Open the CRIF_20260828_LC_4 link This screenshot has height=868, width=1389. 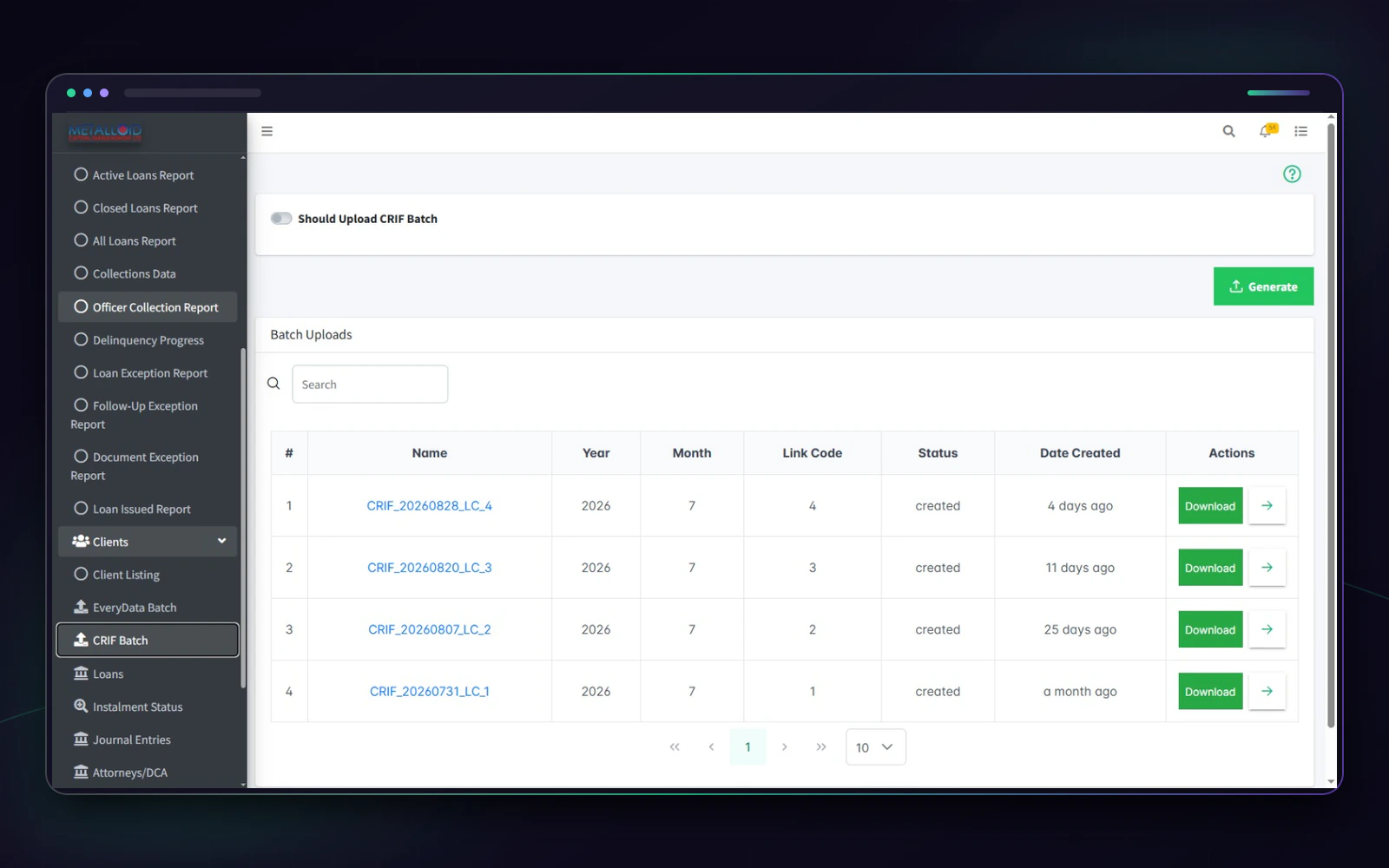point(429,506)
